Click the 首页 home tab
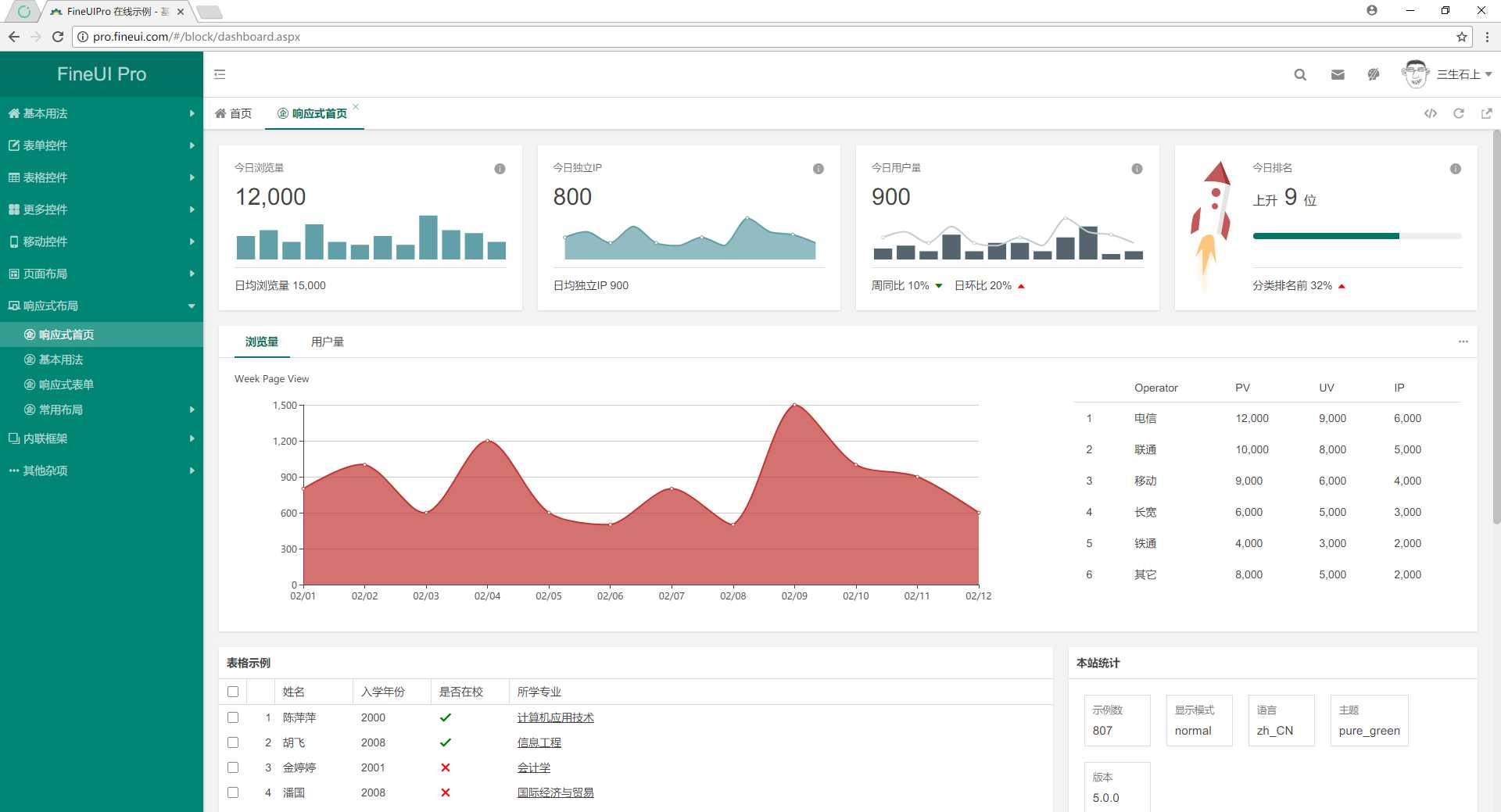Screen dimensions: 1501x812 (x=234, y=113)
